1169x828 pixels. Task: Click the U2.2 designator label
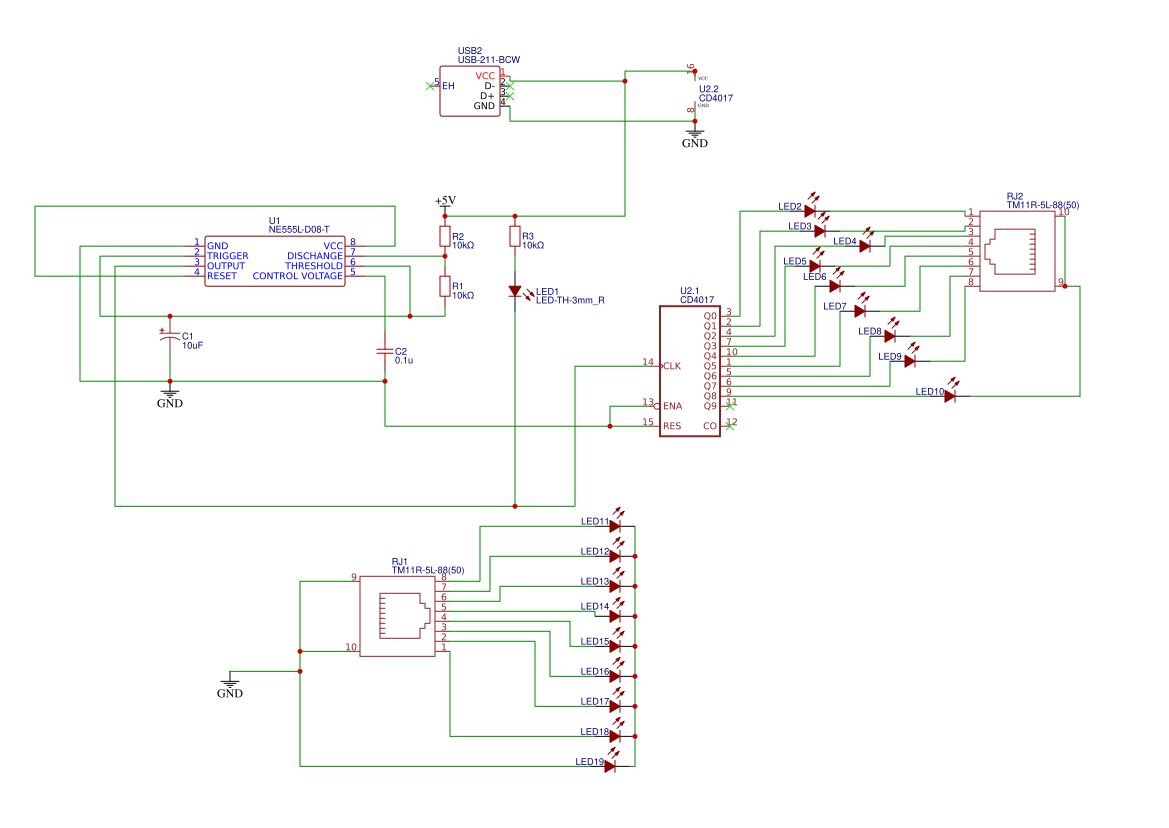[x=708, y=89]
